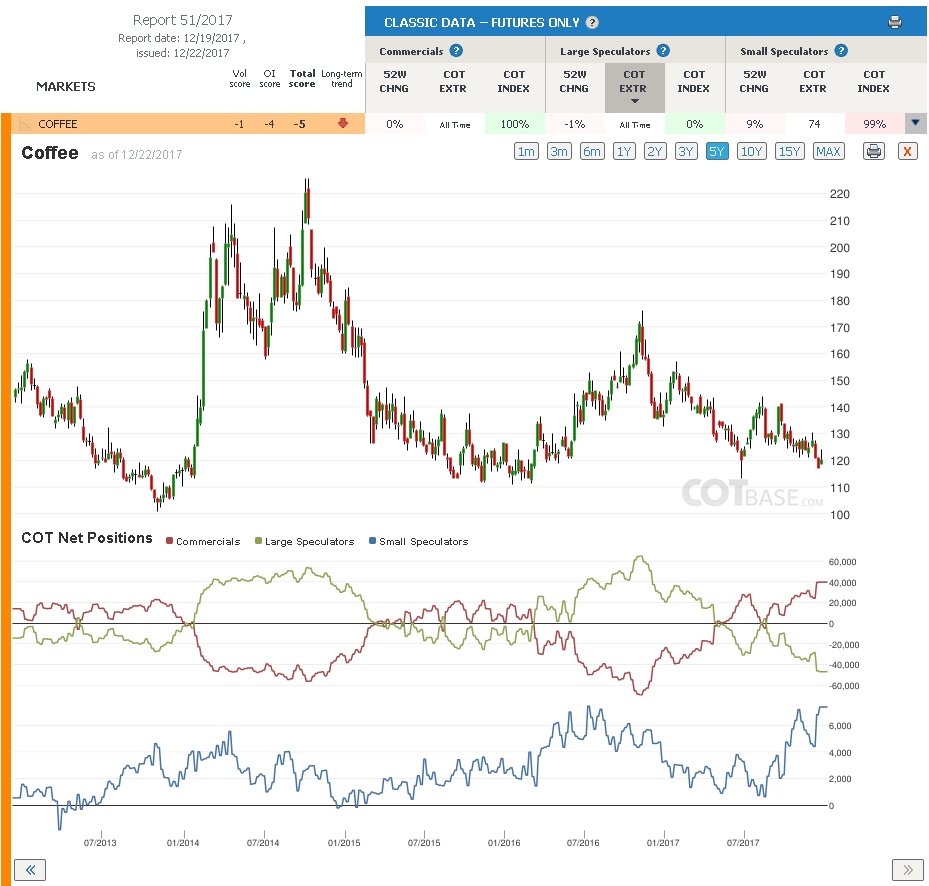Select the 3m chart range

(559, 151)
